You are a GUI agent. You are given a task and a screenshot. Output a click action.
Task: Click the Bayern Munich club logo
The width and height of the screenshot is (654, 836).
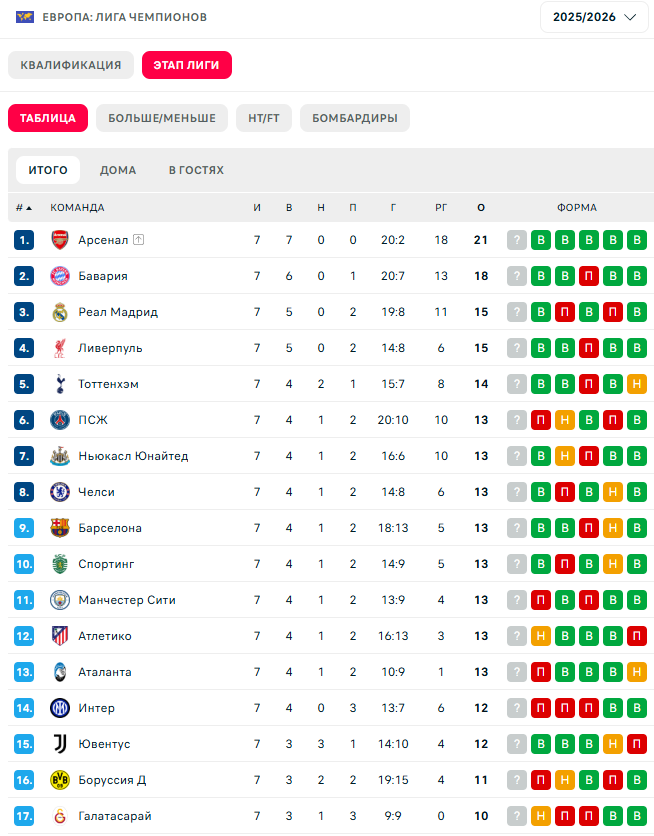pos(59,276)
